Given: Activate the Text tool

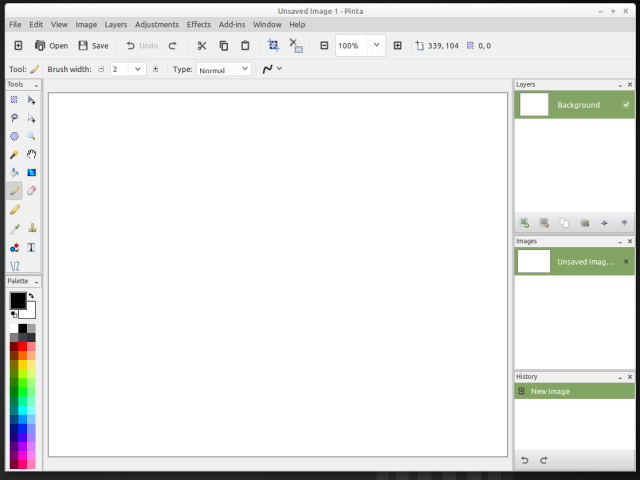Looking at the screenshot, I should [x=31, y=247].
